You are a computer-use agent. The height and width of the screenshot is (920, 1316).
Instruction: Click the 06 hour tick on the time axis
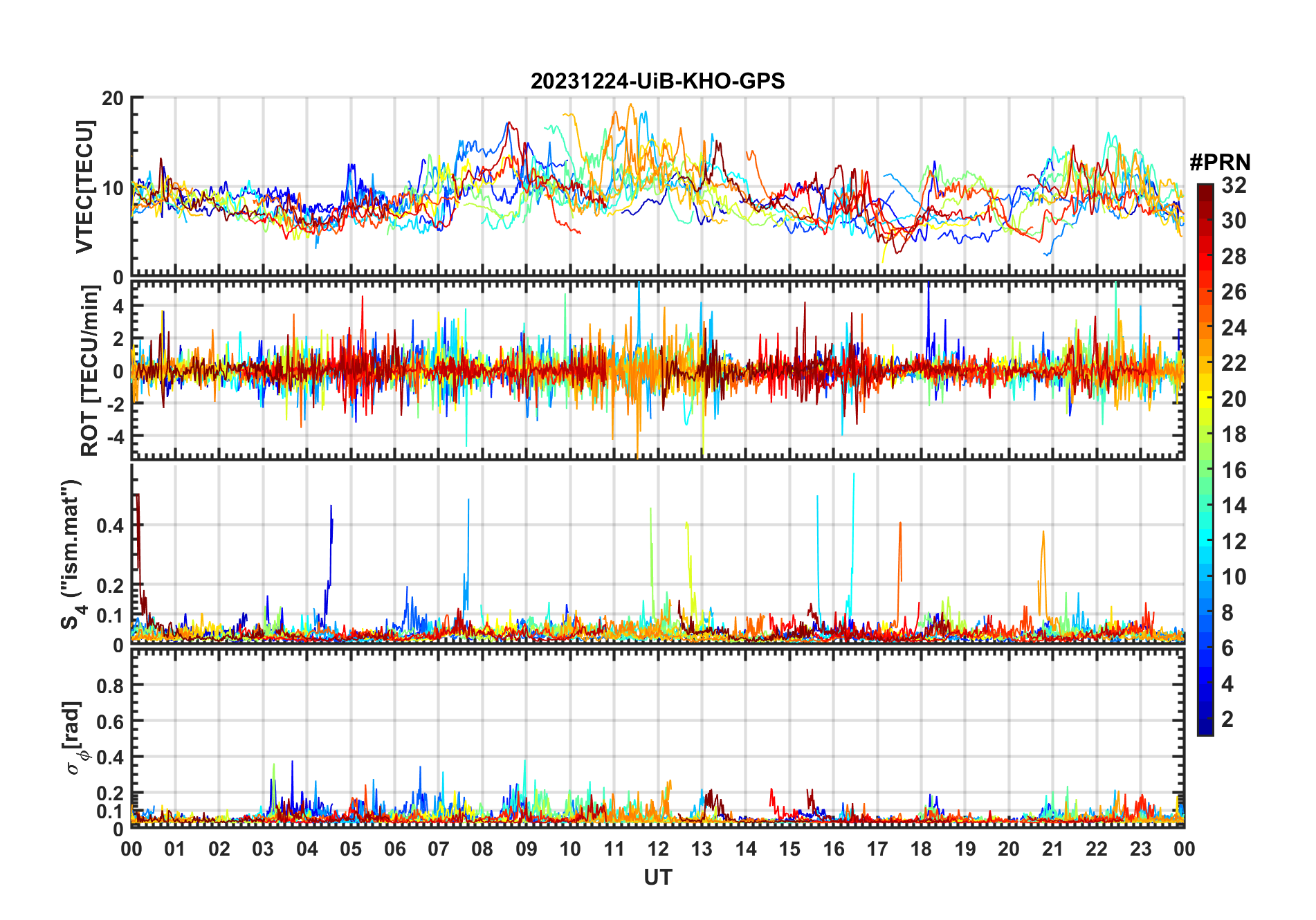(x=394, y=849)
